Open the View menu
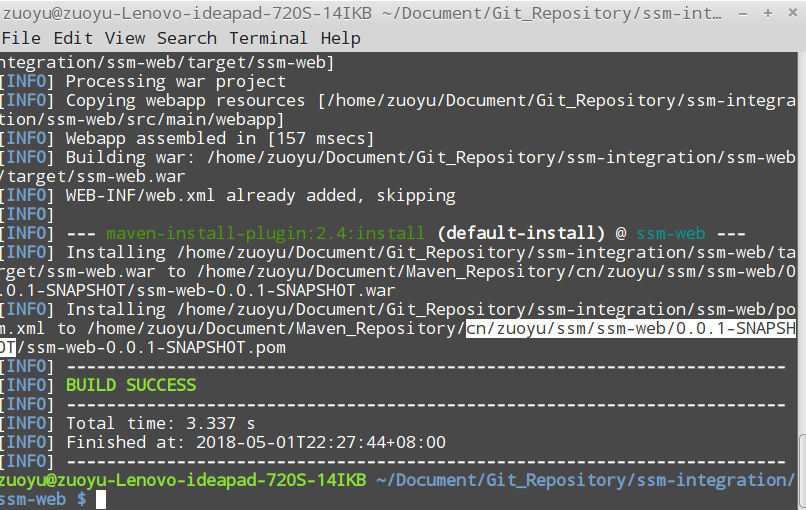 125,38
